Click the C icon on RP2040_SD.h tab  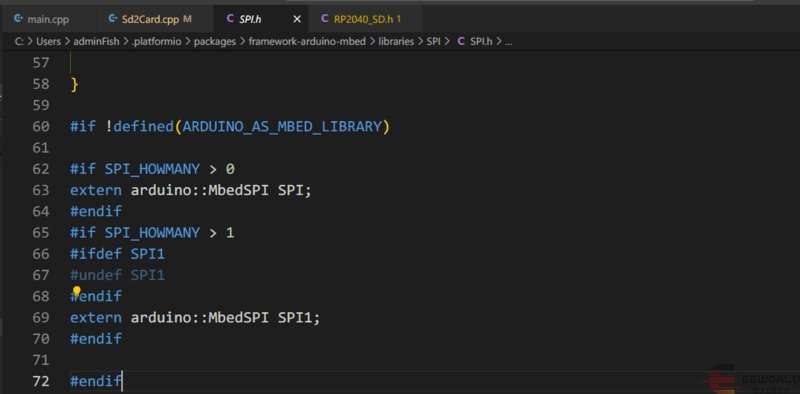(324, 19)
